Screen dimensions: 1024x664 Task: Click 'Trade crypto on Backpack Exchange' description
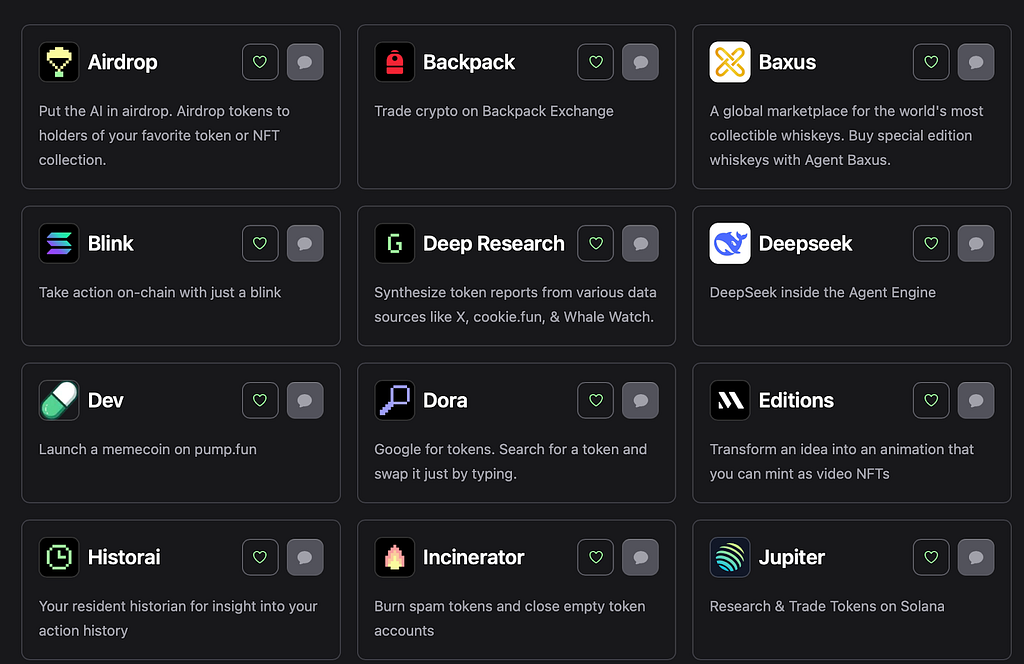coord(494,111)
